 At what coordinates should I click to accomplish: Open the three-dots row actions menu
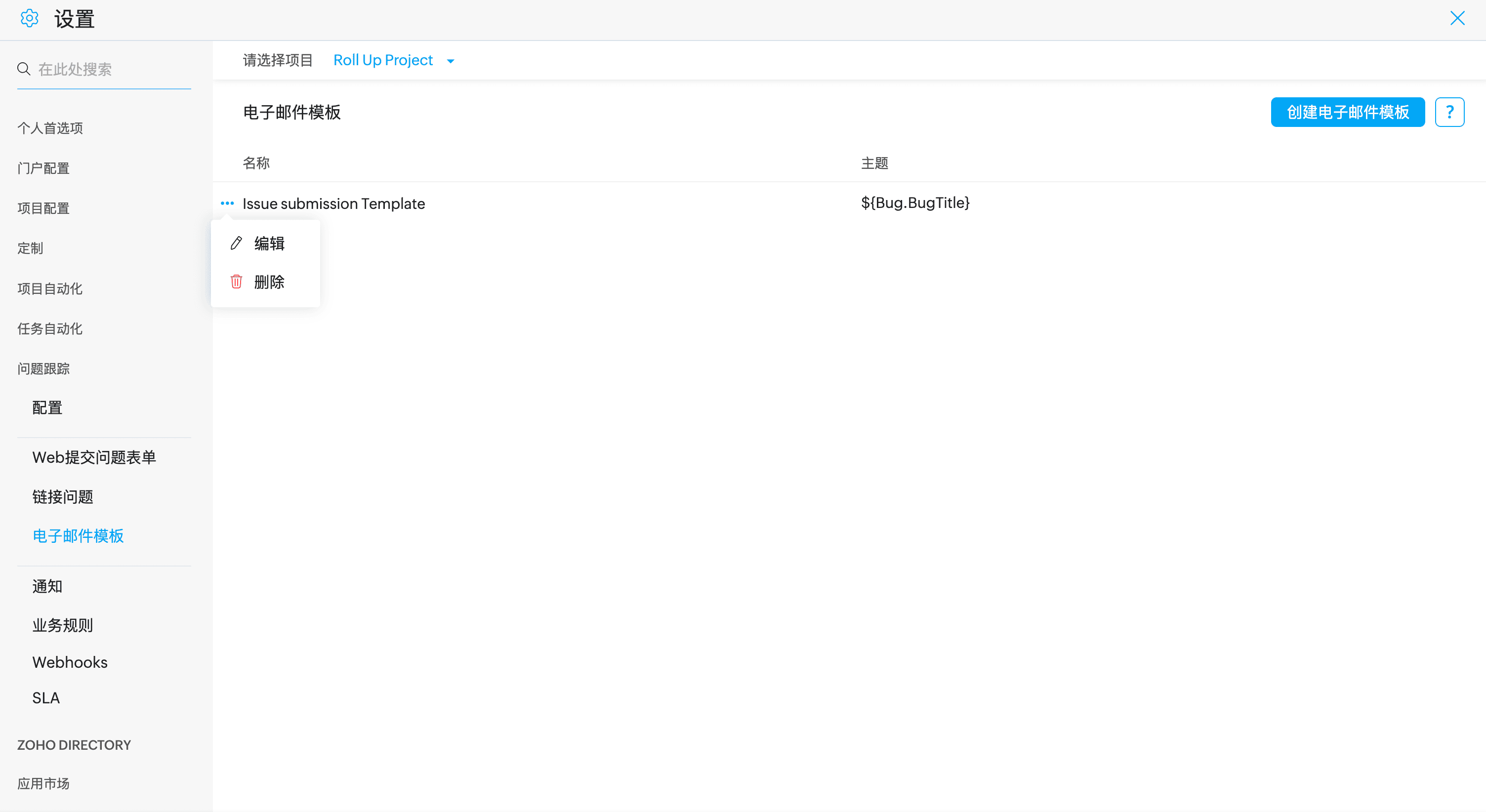click(x=227, y=203)
